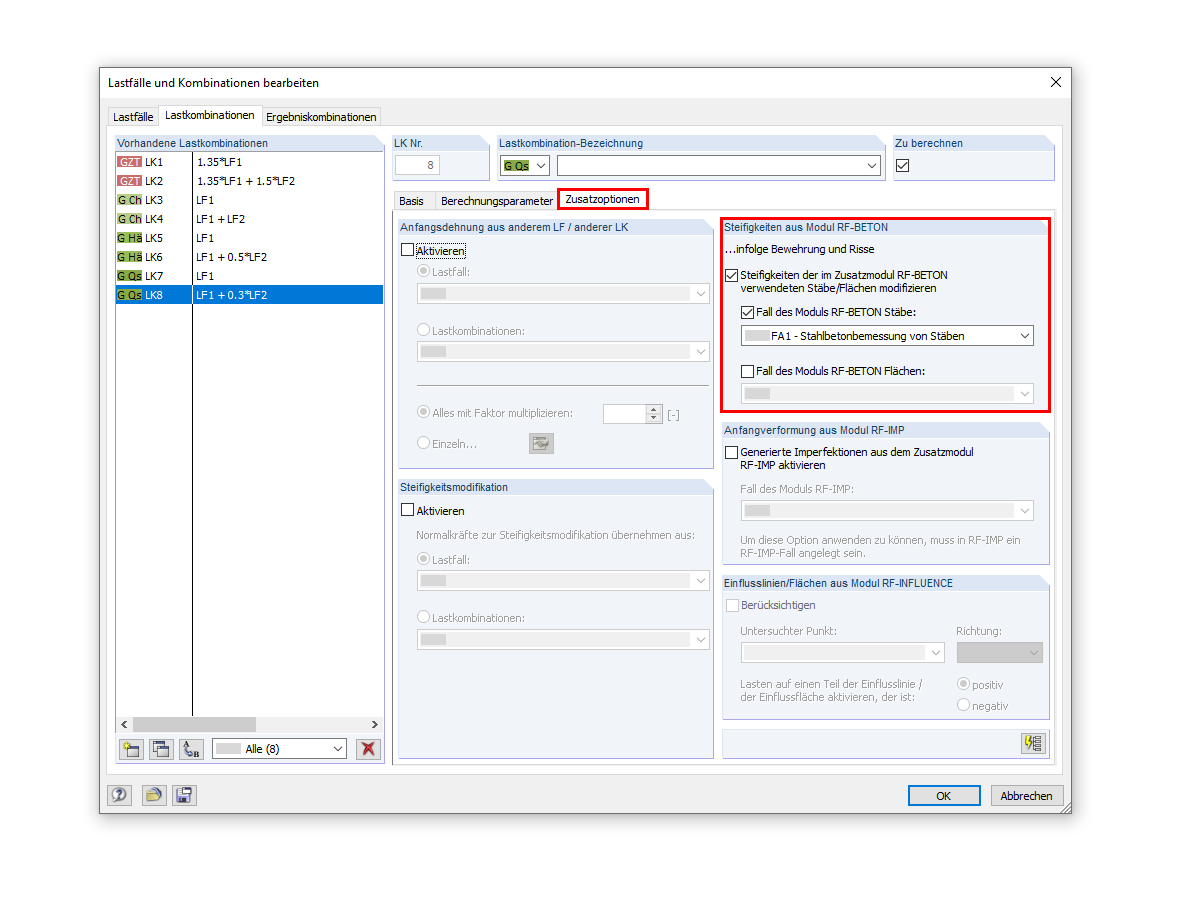Click the open folder icon at bottom
This screenshot has width=1200, height=900.
click(x=154, y=796)
